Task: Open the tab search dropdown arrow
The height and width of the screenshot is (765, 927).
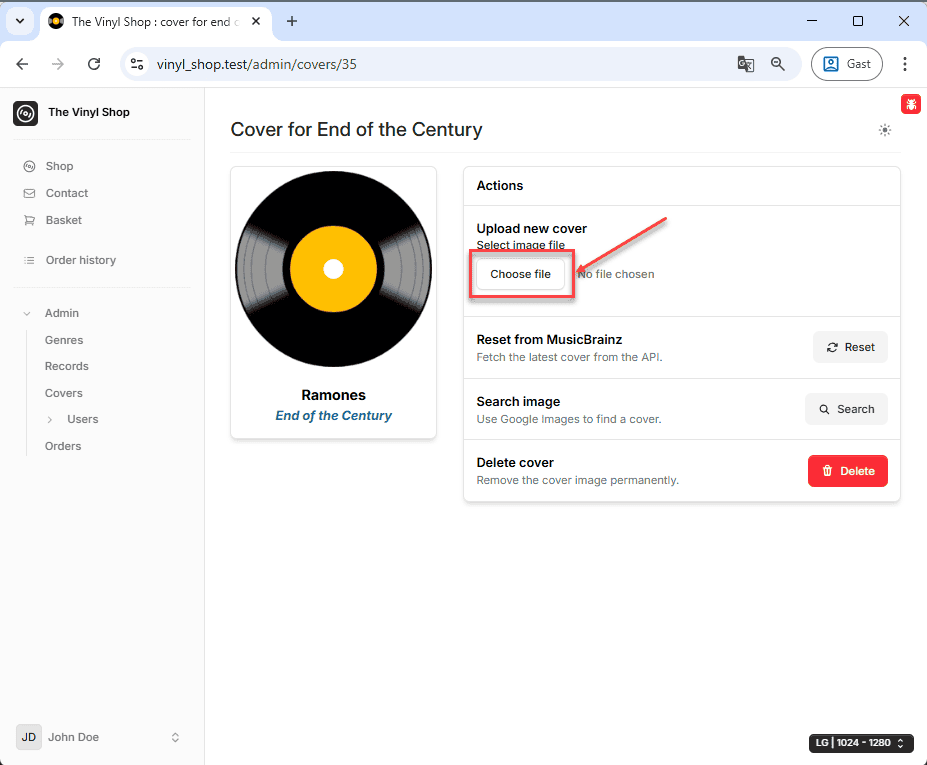Action: tap(20, 21)
